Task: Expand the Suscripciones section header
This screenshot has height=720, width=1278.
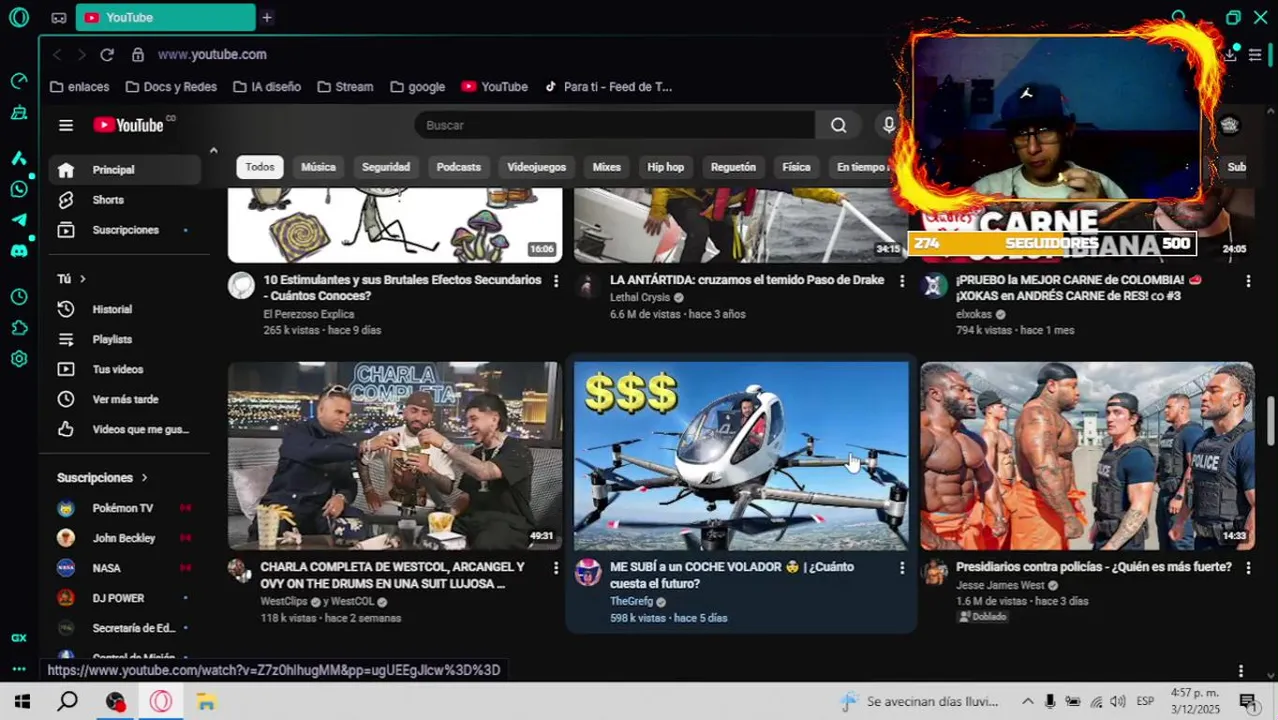Action: pyautogui.click(x=102, y=478)
